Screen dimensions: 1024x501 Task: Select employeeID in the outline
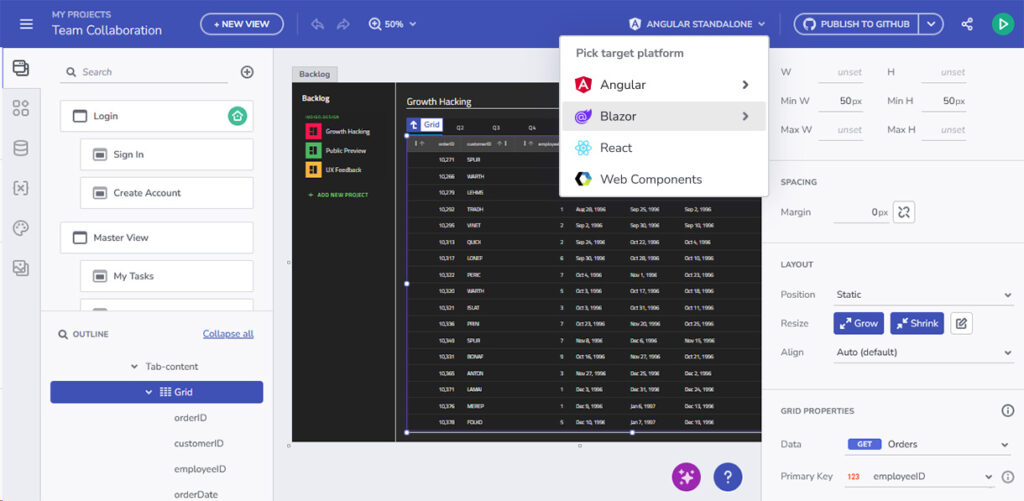(x=200, y=469)
